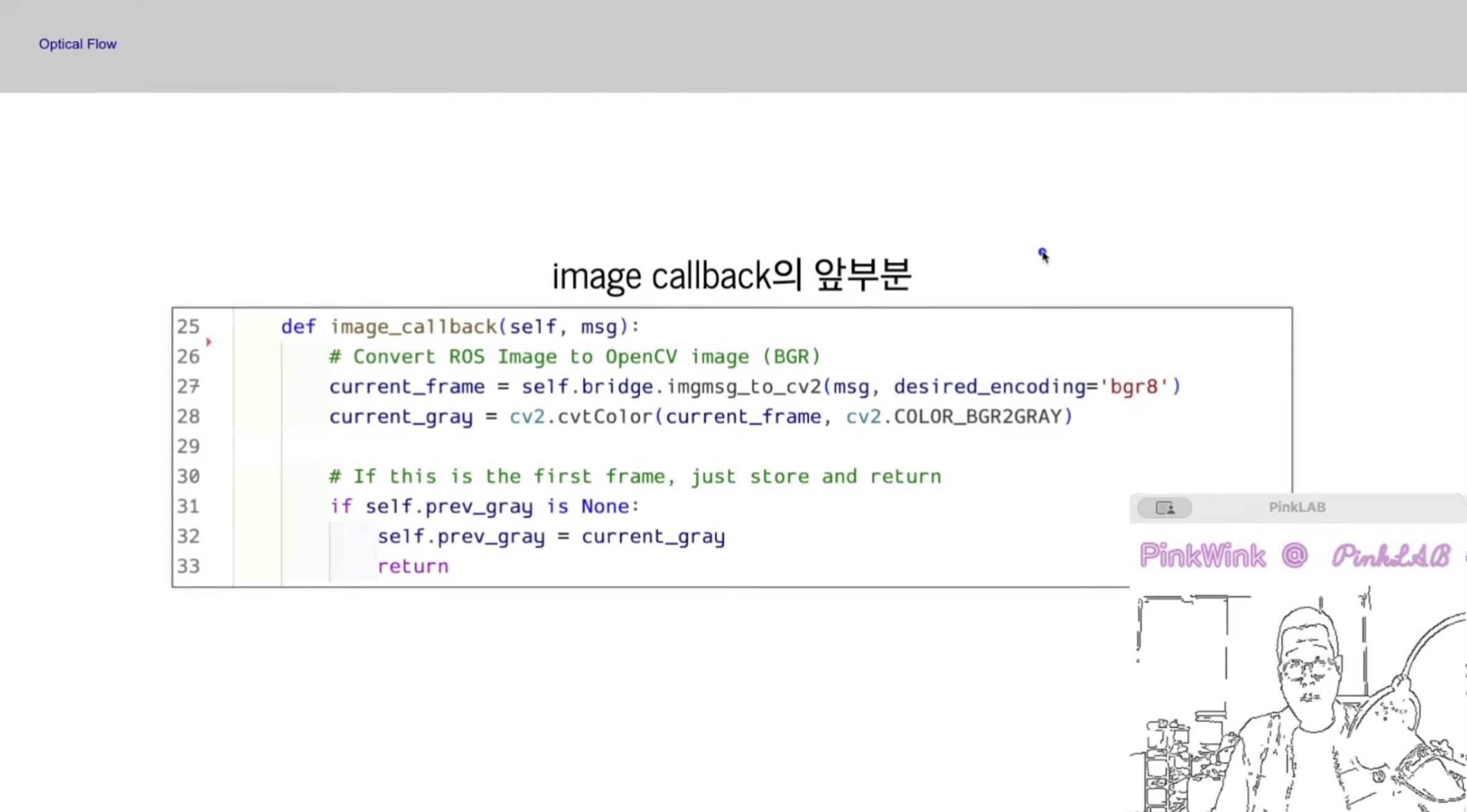Click line number 31 in gutter

tap(188, 506)
